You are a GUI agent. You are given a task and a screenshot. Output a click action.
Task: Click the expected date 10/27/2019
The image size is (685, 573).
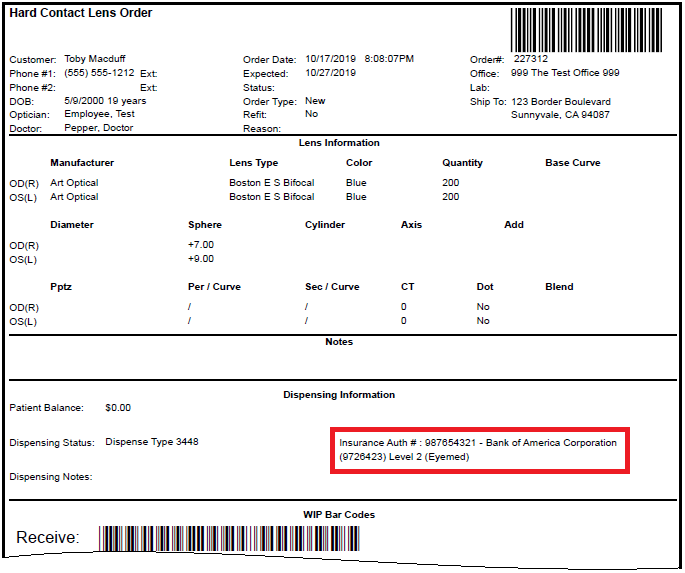(x=330, y=72)
